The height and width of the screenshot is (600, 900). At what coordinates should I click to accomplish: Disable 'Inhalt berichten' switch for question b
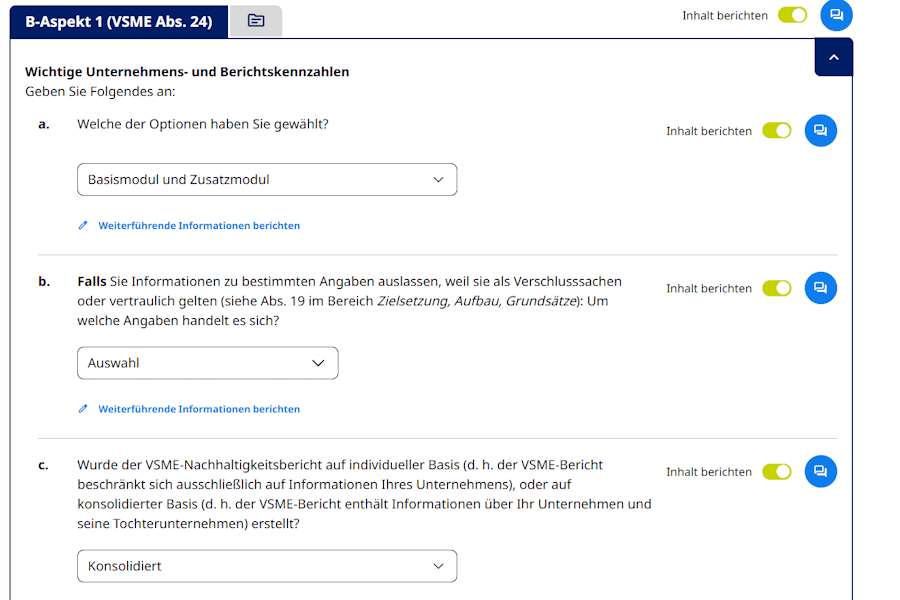pyautogui.click(x=777, y=288)
